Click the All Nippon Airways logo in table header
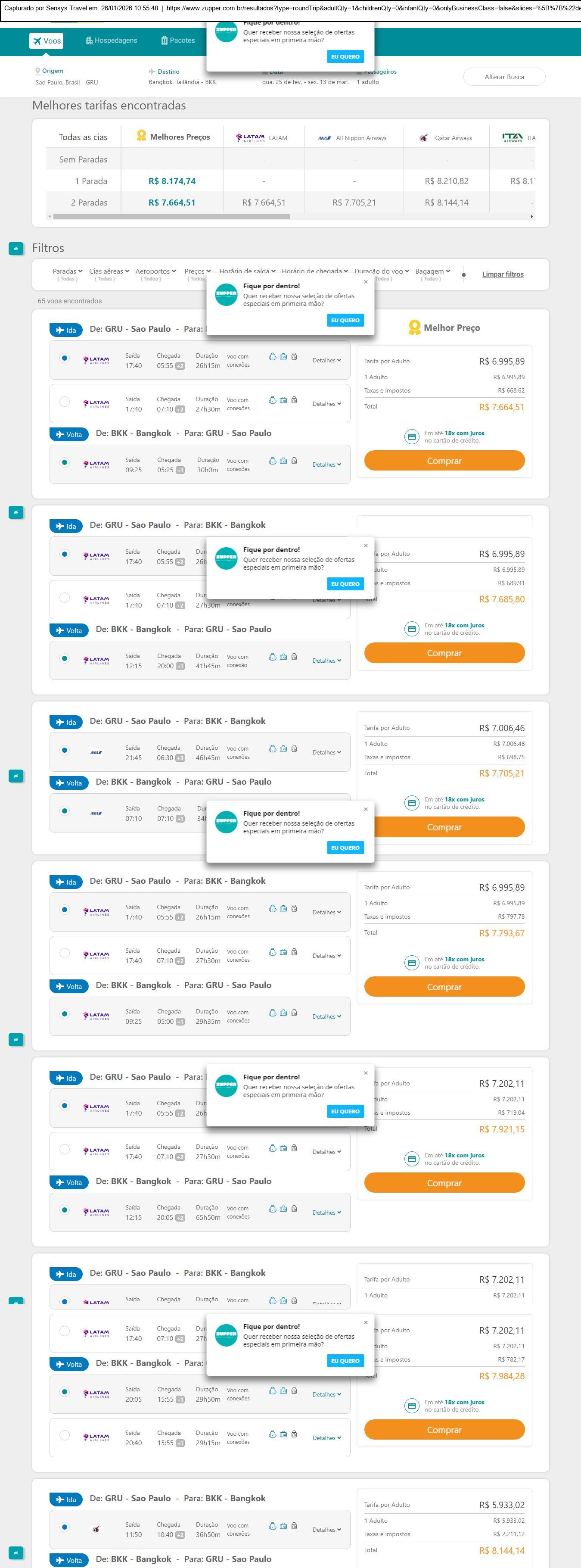The height and width of the screenshot is (1568, 581). 324,138
